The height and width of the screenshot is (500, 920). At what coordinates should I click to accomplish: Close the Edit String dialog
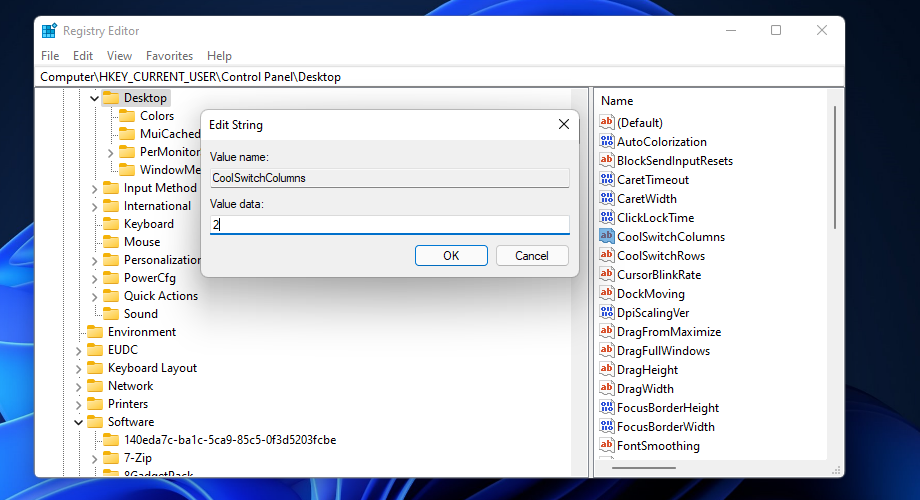coord(564,124)
